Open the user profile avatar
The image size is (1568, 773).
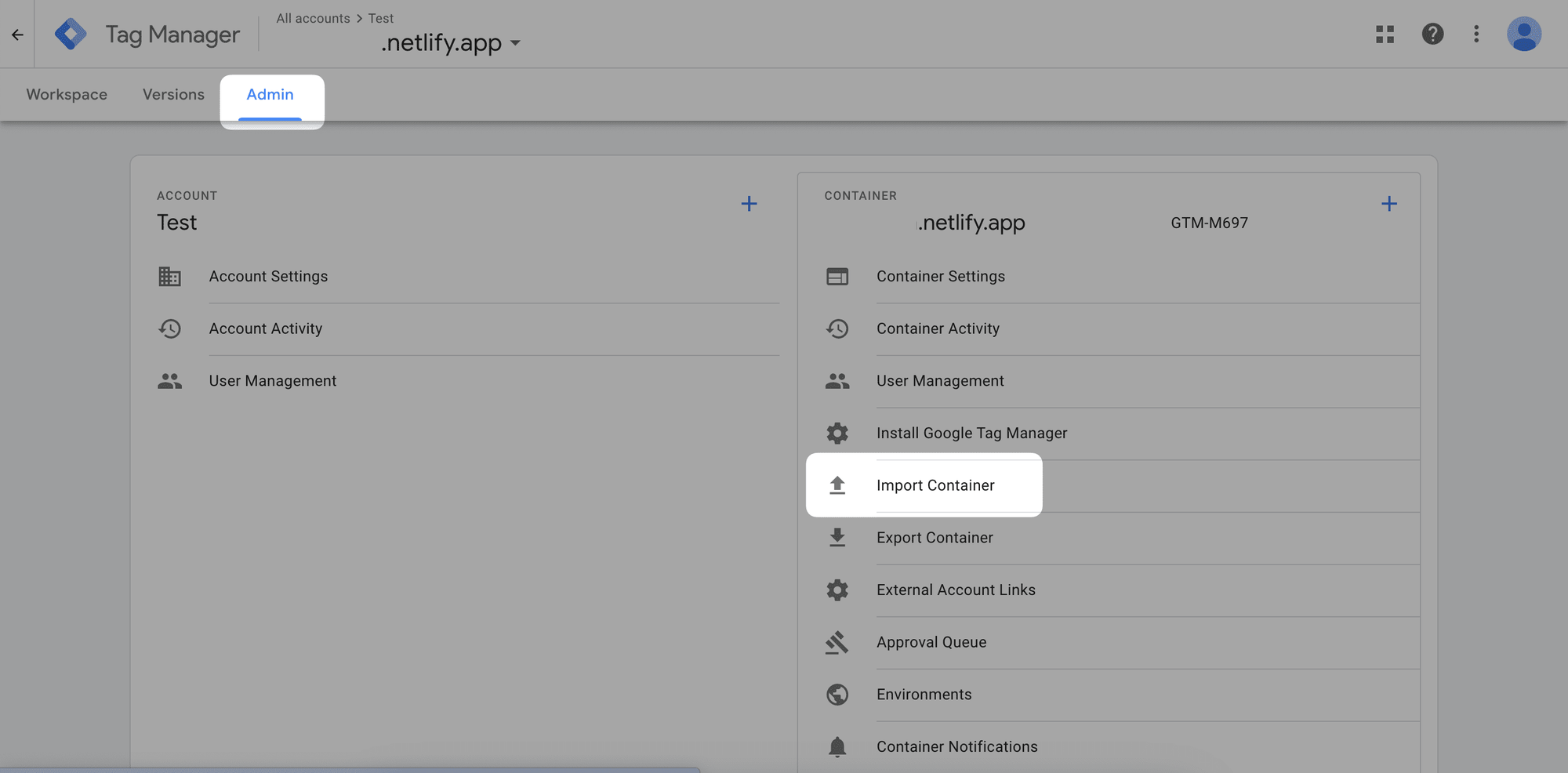1524,34
